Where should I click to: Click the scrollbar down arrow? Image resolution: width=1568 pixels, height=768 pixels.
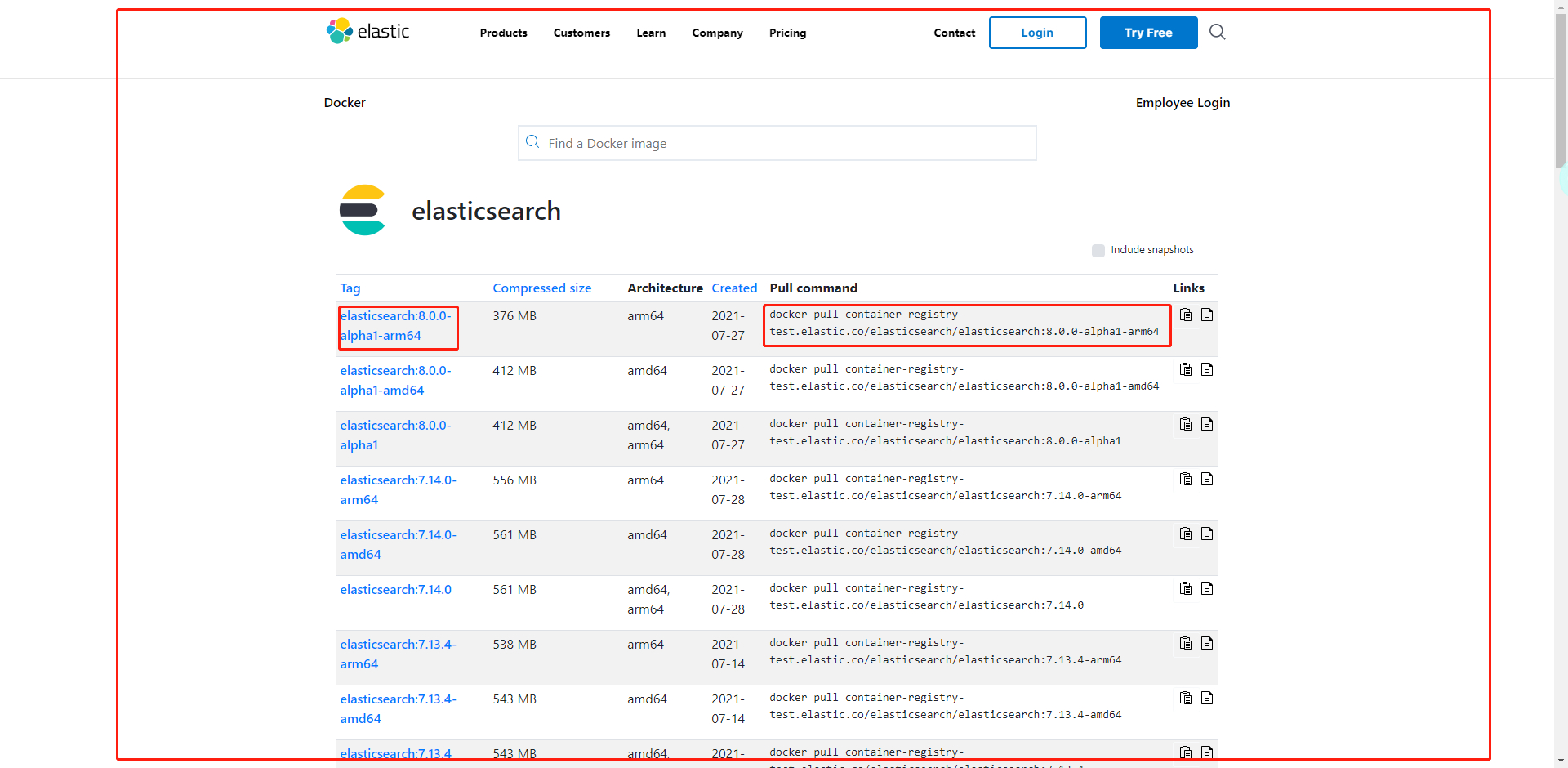tap(1561, 761)
